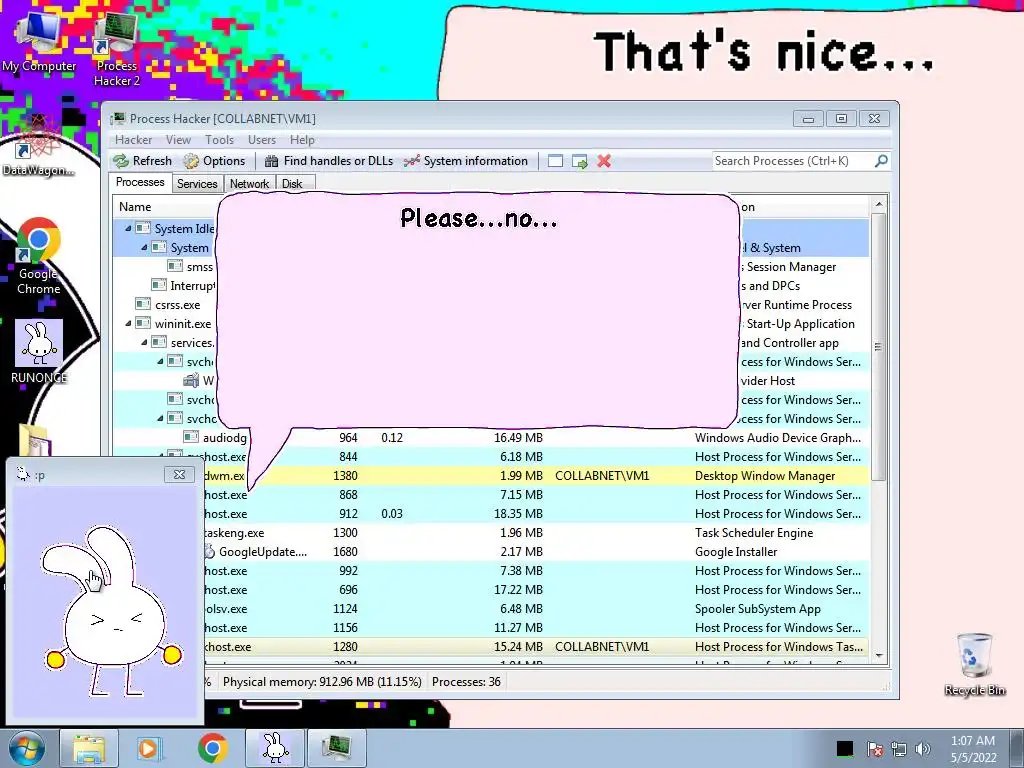
Task: Open File Explorer from taskbar
Action: coord(88,748)
